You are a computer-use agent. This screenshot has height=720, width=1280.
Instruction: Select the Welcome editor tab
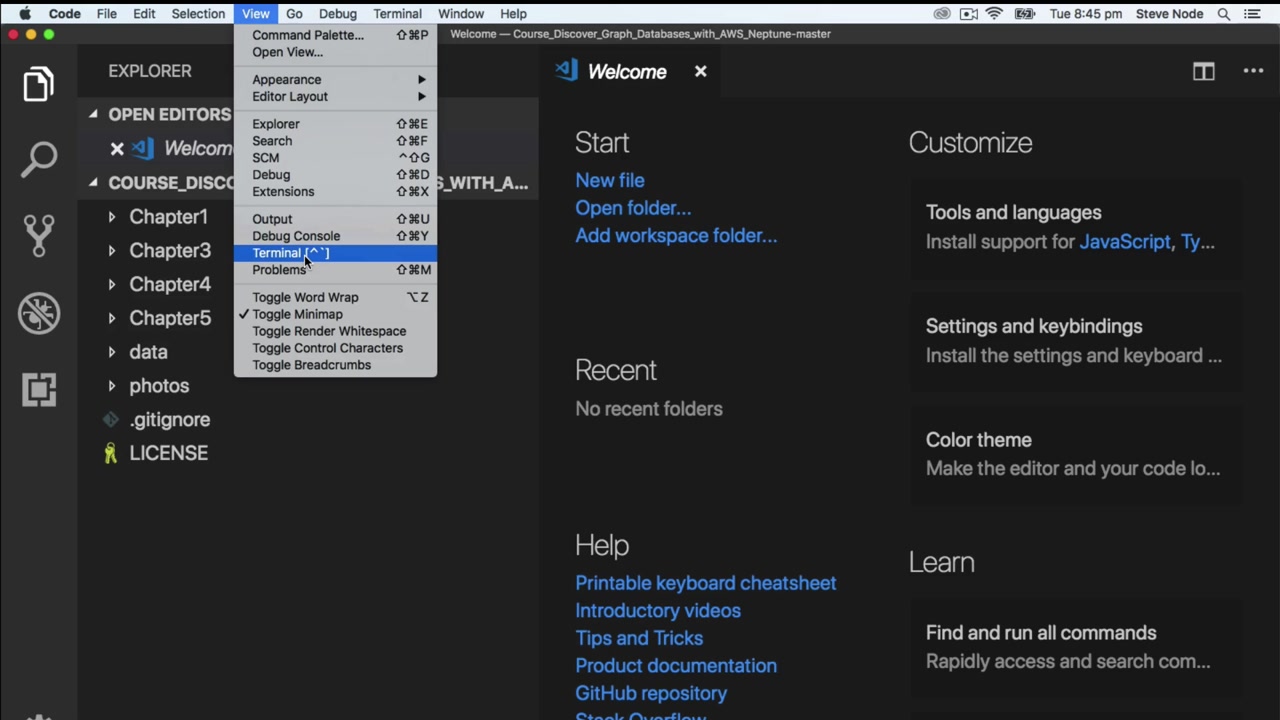[x=632, y=71]
